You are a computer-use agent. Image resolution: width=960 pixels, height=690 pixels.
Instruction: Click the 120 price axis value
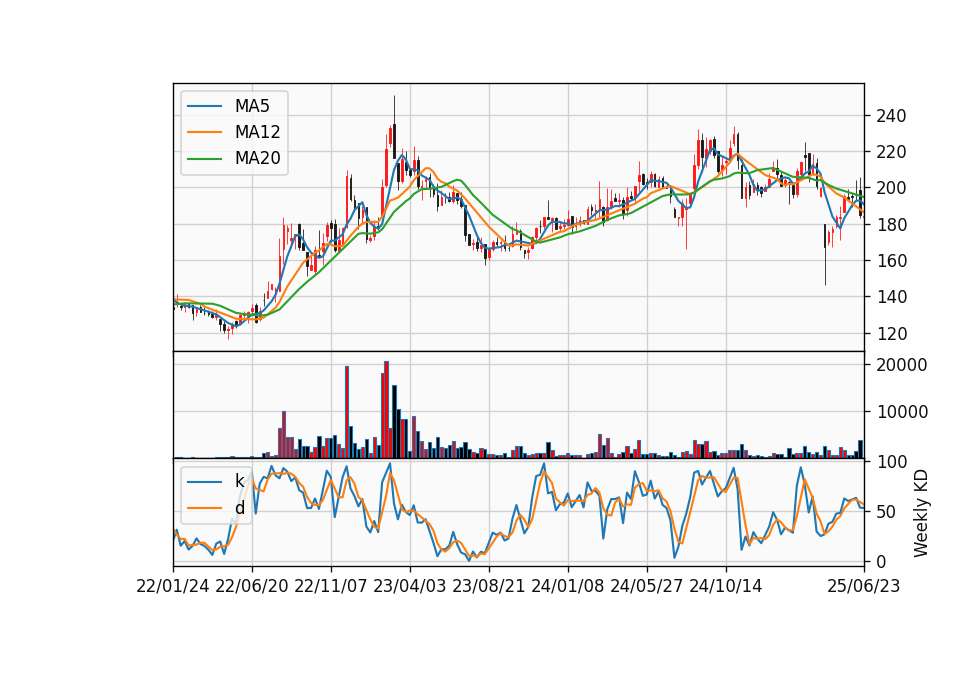point(891,334)
